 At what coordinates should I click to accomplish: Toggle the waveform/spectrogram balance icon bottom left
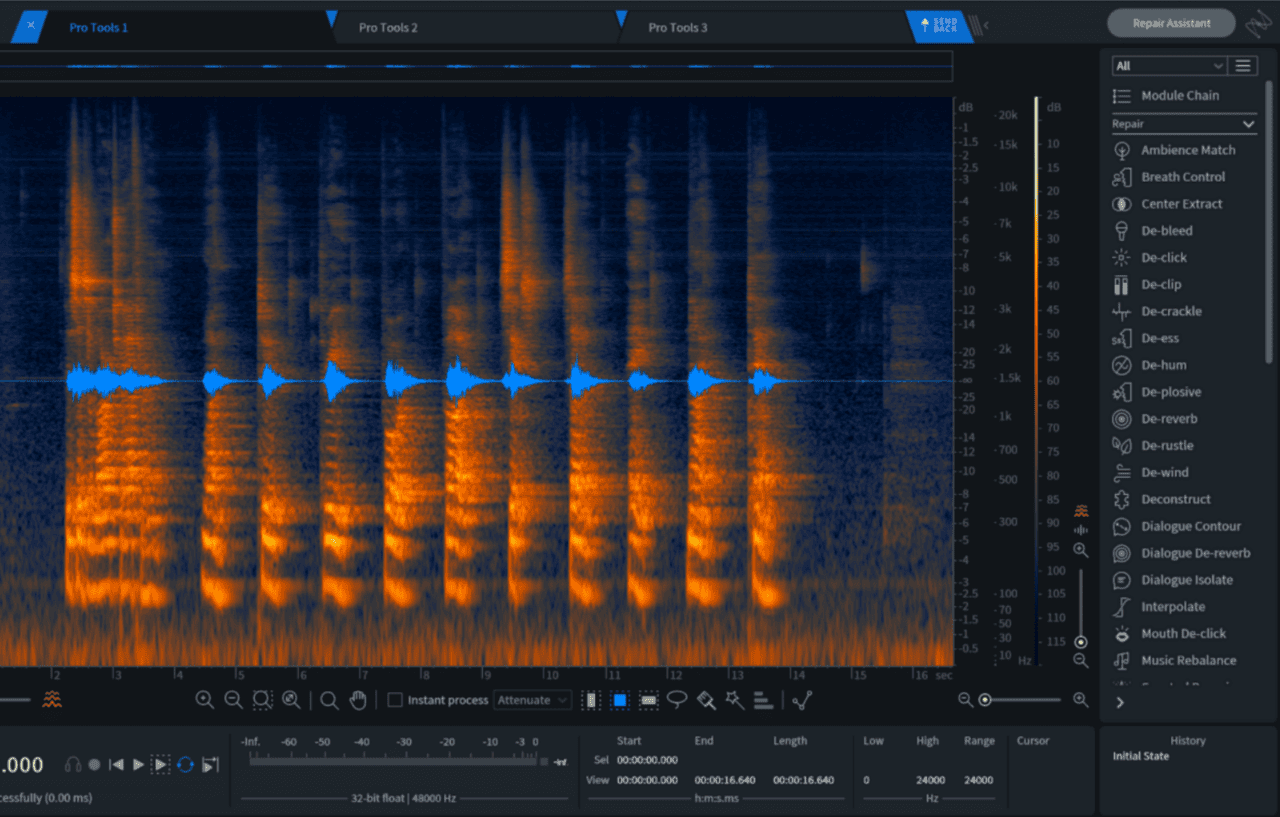(x=52, y=699)
